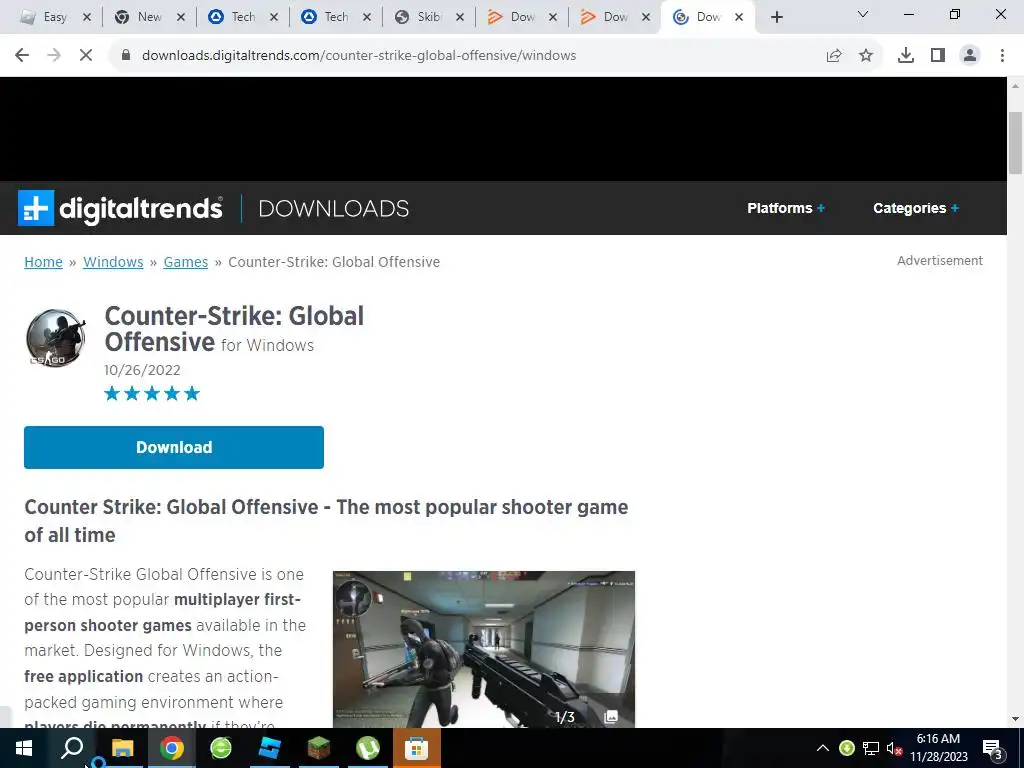The height and width of the screenshot is (768, 1024).
Task: Click the CS:GO app icon
Action: click(56, 338)
